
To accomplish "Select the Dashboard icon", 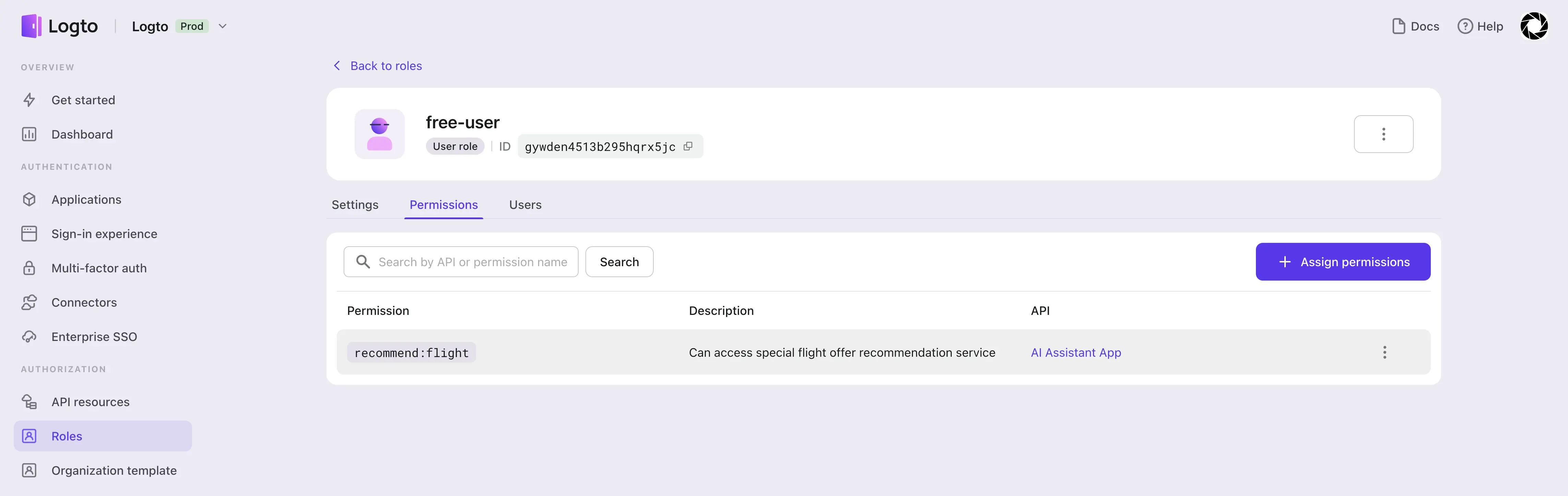I will click(29, 134).
